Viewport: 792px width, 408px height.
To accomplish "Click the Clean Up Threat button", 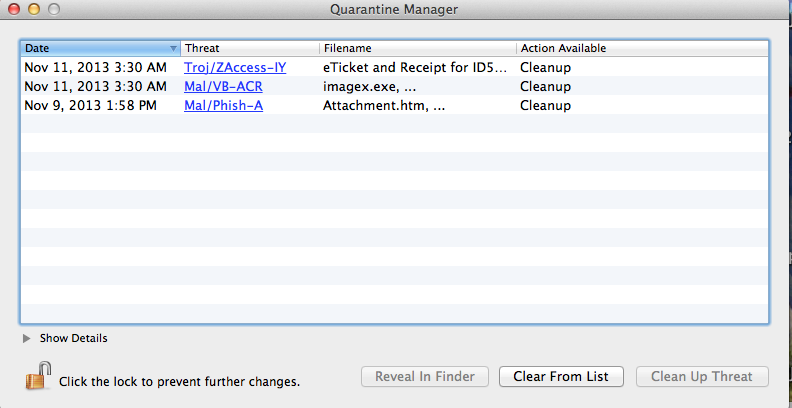I will [702, 377].
